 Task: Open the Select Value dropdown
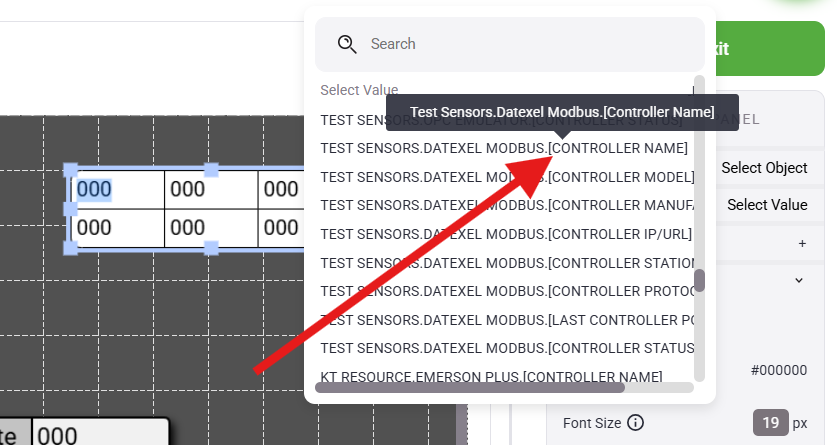coord(766,205)
